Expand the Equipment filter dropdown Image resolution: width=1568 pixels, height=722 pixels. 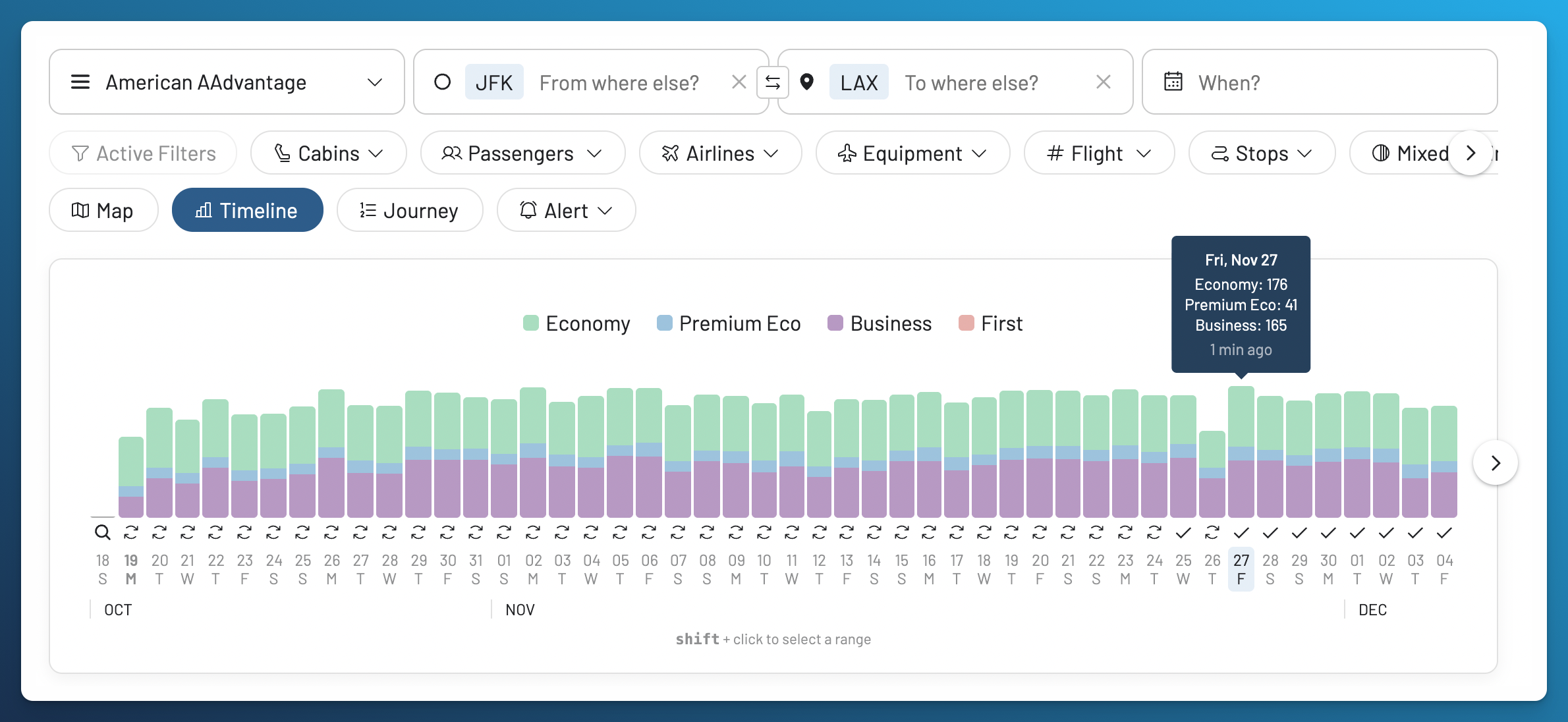tap(912, 153)
